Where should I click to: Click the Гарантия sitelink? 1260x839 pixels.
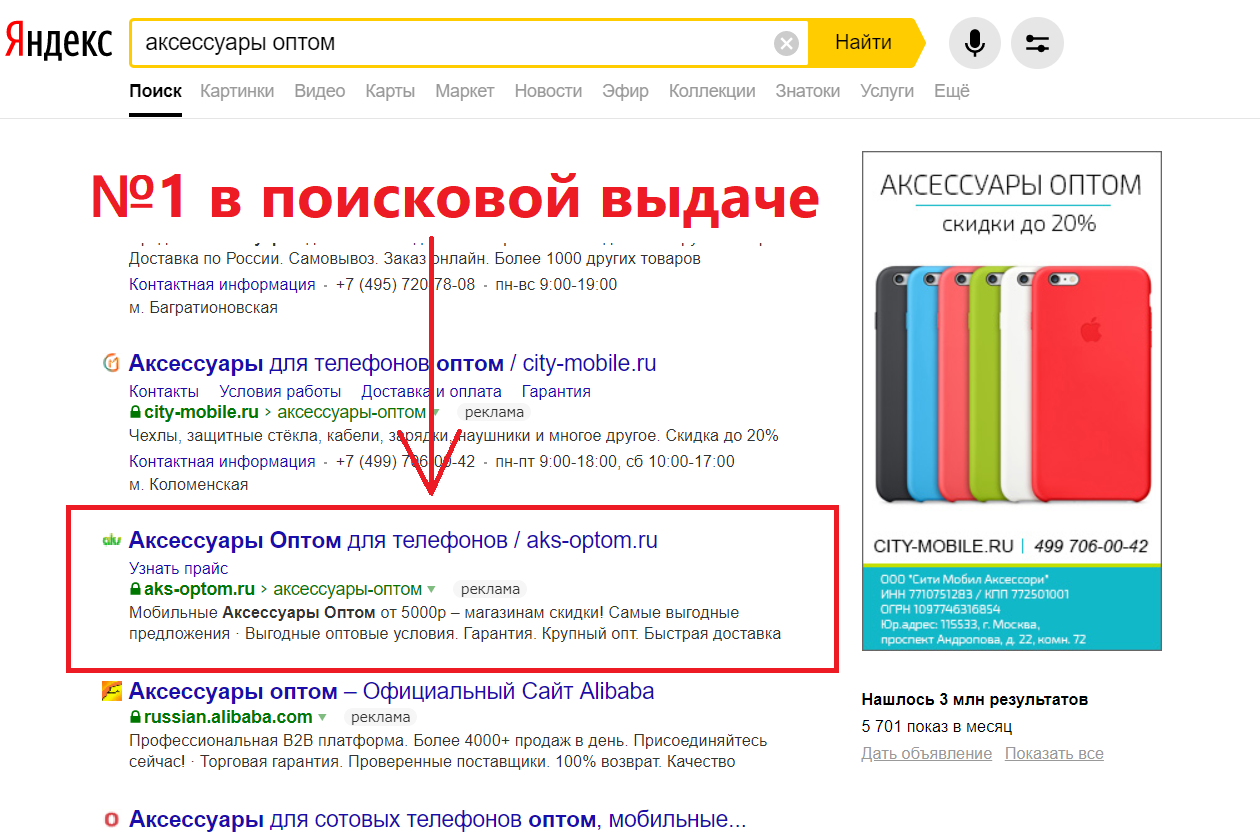pos(556,391)
